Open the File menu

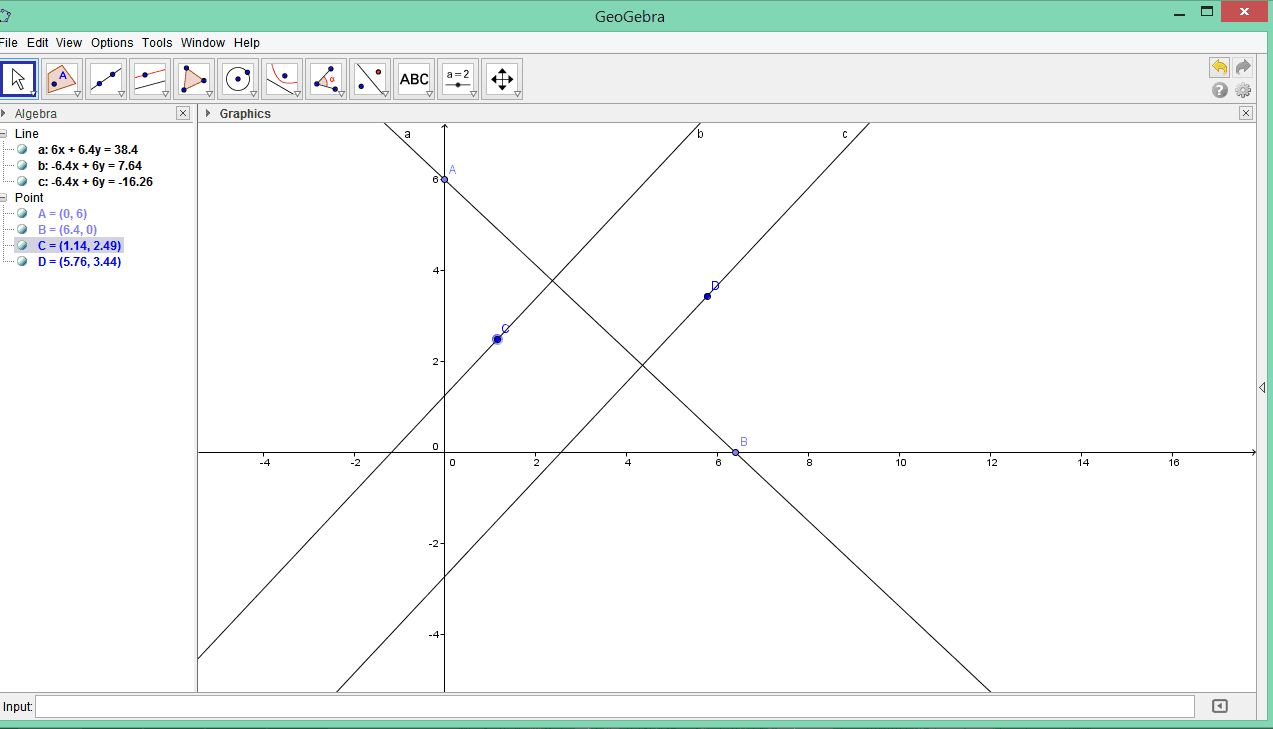9,42
